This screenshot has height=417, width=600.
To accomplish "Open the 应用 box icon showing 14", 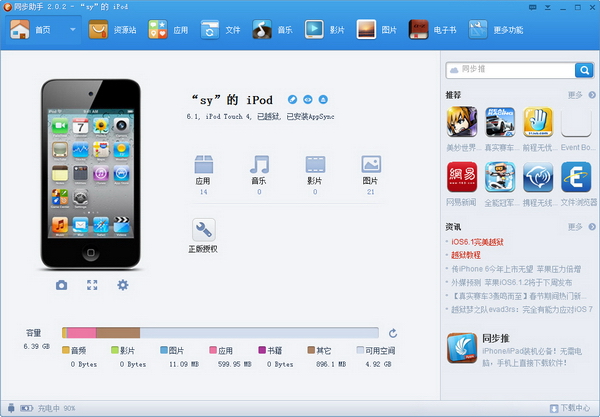I will coord(203,165).
